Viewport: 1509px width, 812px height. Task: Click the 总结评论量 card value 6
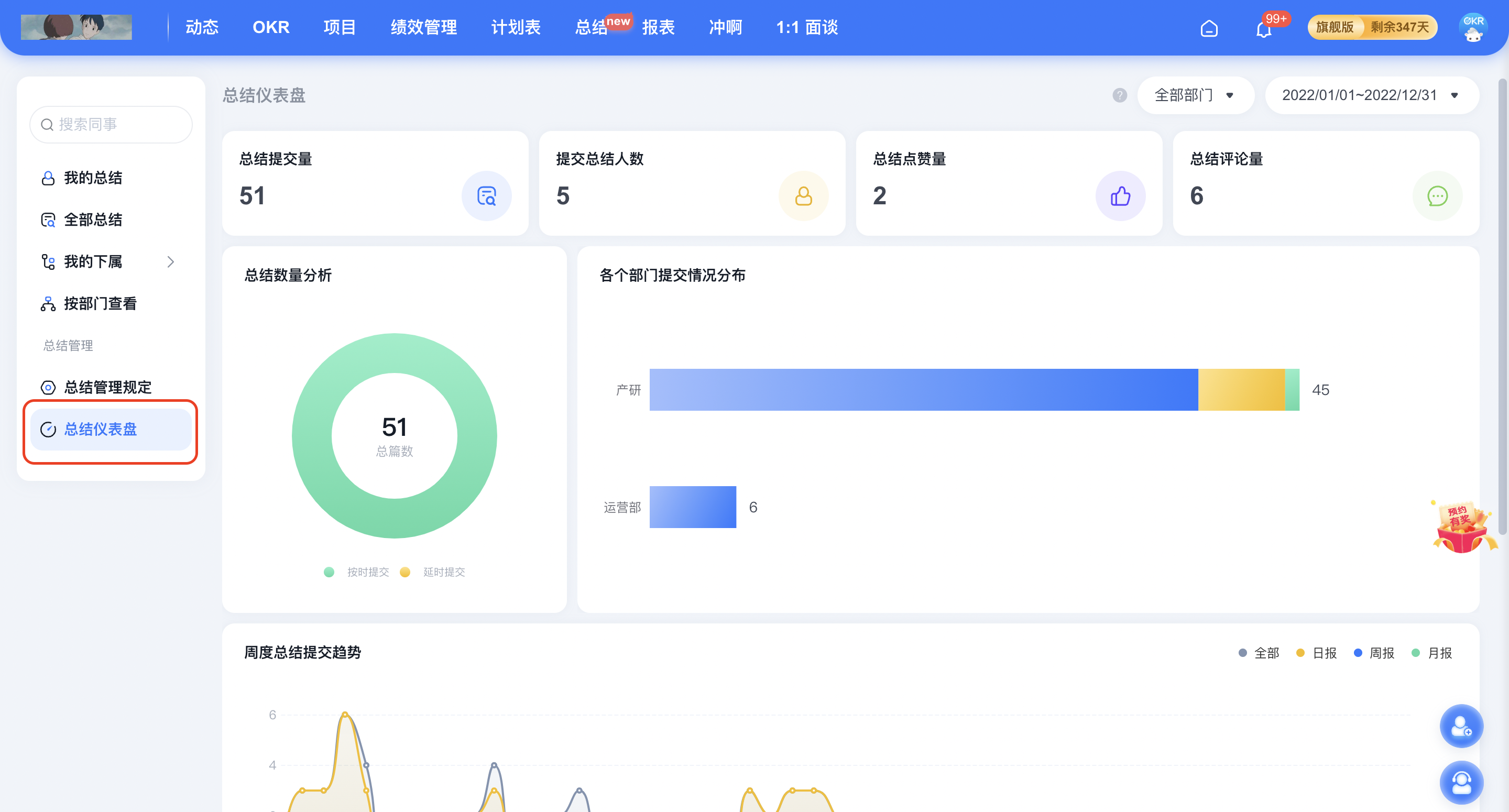click(1196, 196)
